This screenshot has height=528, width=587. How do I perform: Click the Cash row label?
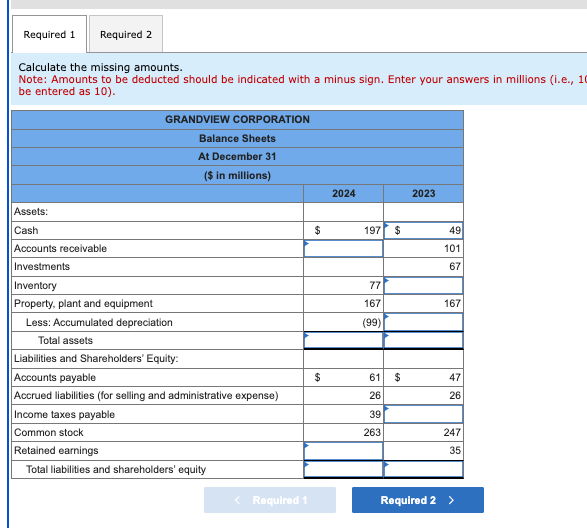[26, 230]
